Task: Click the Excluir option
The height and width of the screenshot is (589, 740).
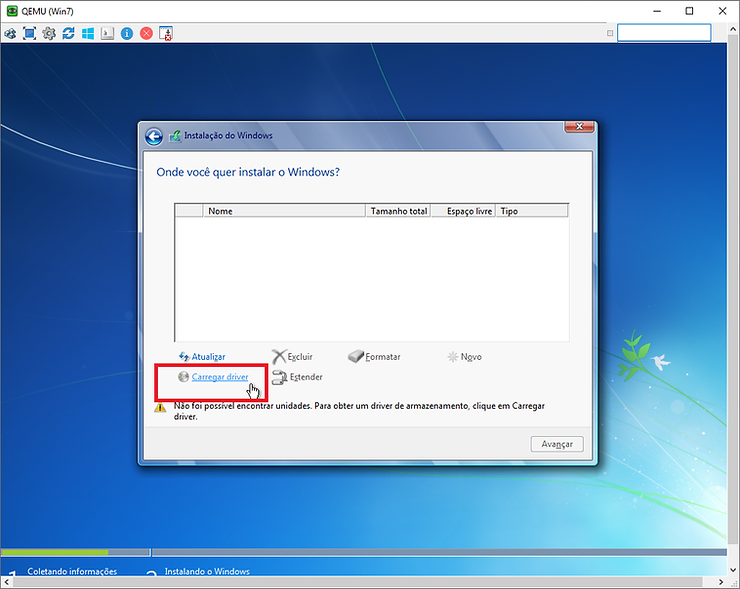Action: [x=300, y=357]
